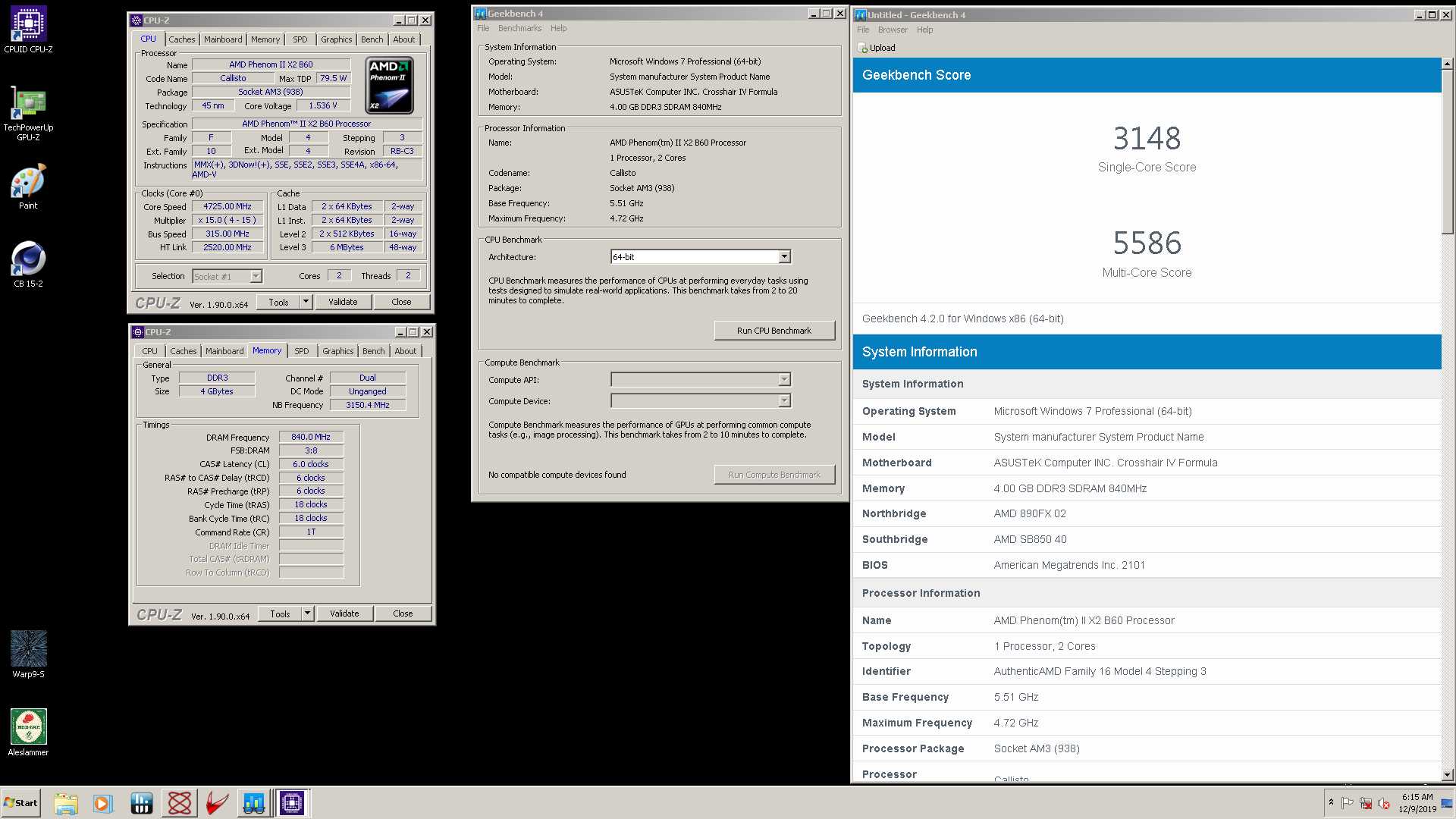Click Close in the lower CPU-Z window
This screenshot has width=1456, height=819.
403,613
